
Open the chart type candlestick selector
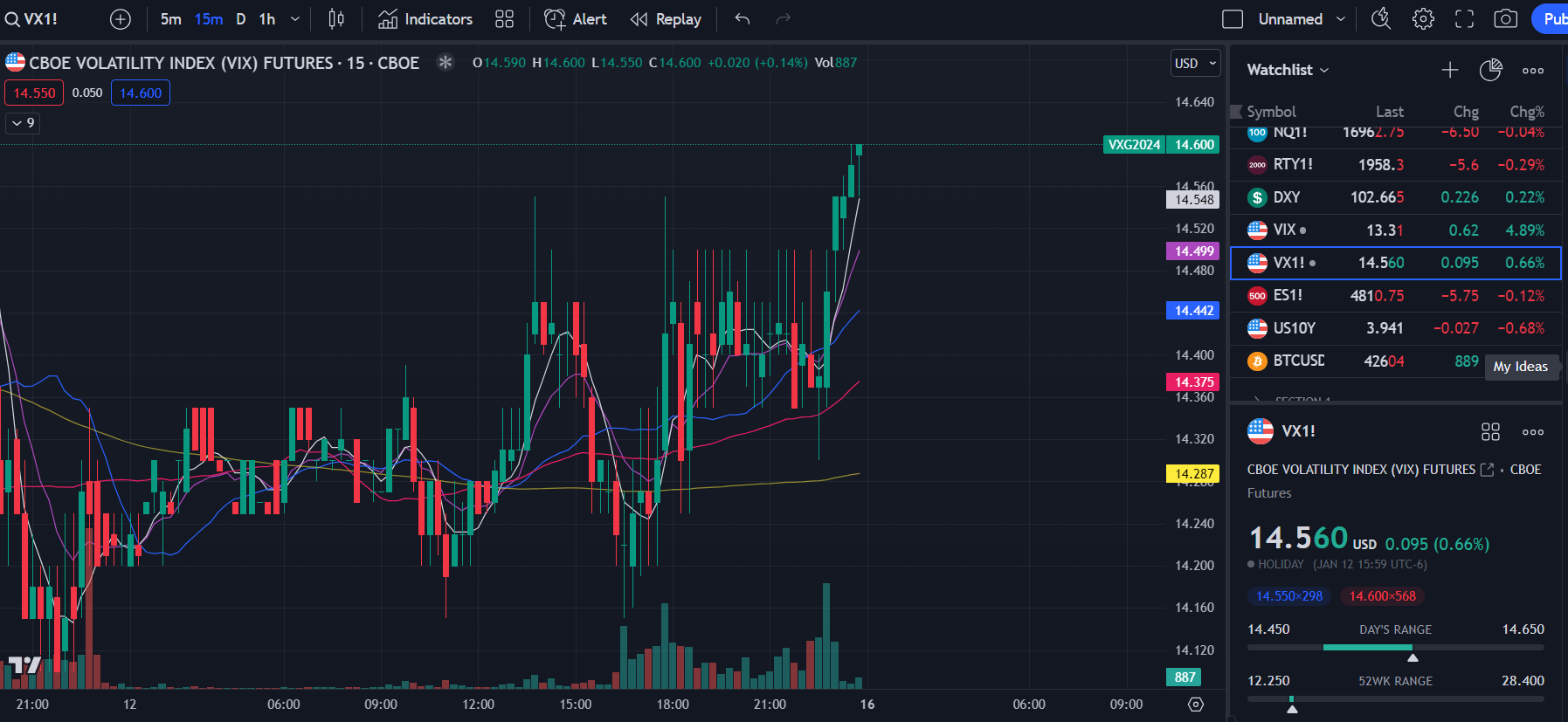[336, 19]
